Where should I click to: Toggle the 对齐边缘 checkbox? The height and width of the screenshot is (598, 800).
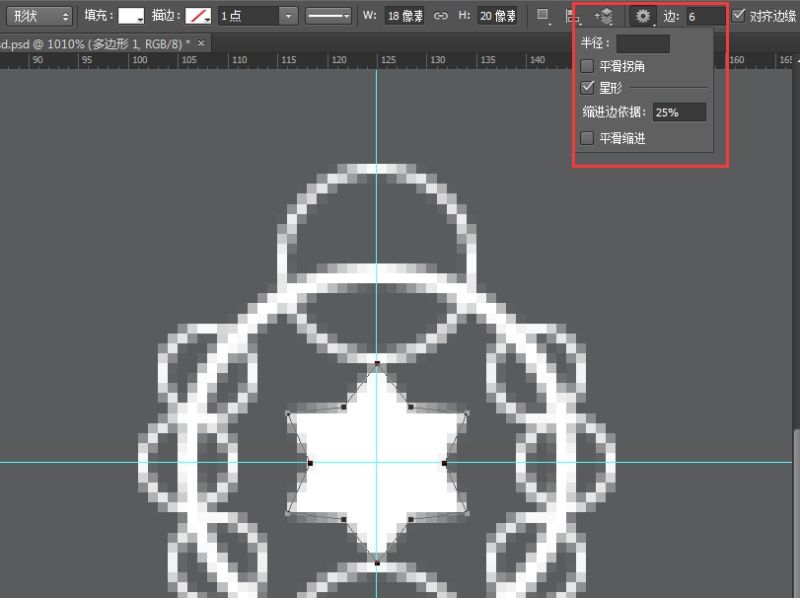click(738, 16)
